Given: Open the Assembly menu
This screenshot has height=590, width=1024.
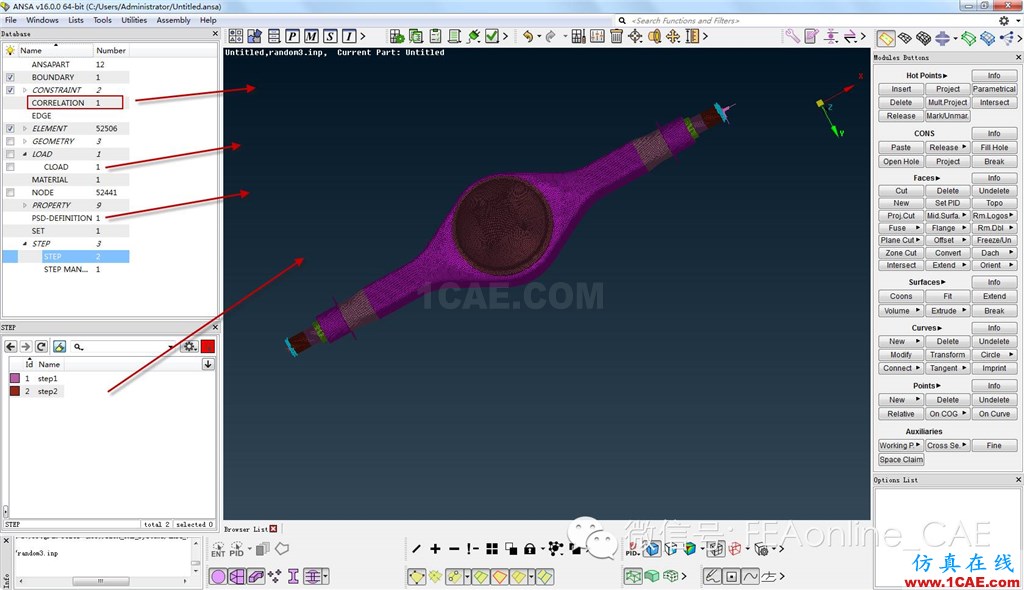Looking at the screenshot, I should [173, 20].
